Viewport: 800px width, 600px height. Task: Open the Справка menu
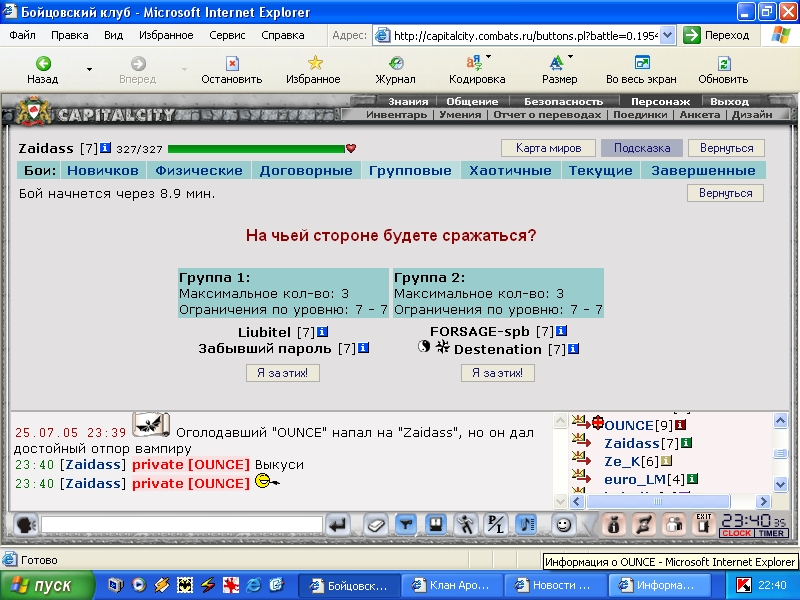tap(283, 35)
